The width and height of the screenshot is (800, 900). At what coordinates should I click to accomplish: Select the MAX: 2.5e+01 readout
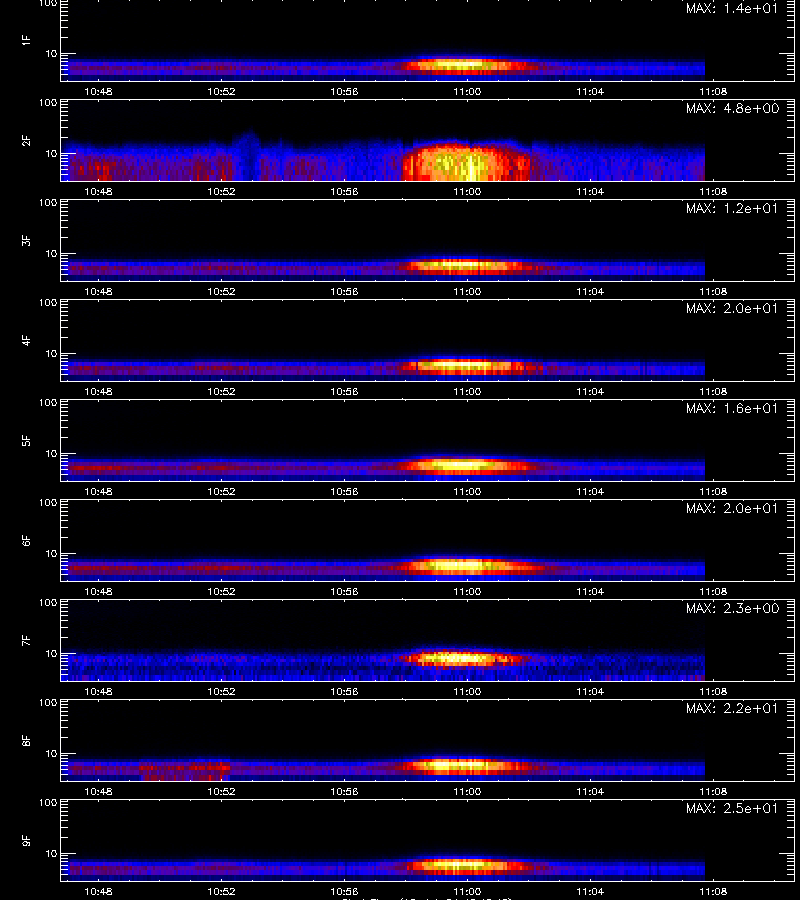coord(732,808)
